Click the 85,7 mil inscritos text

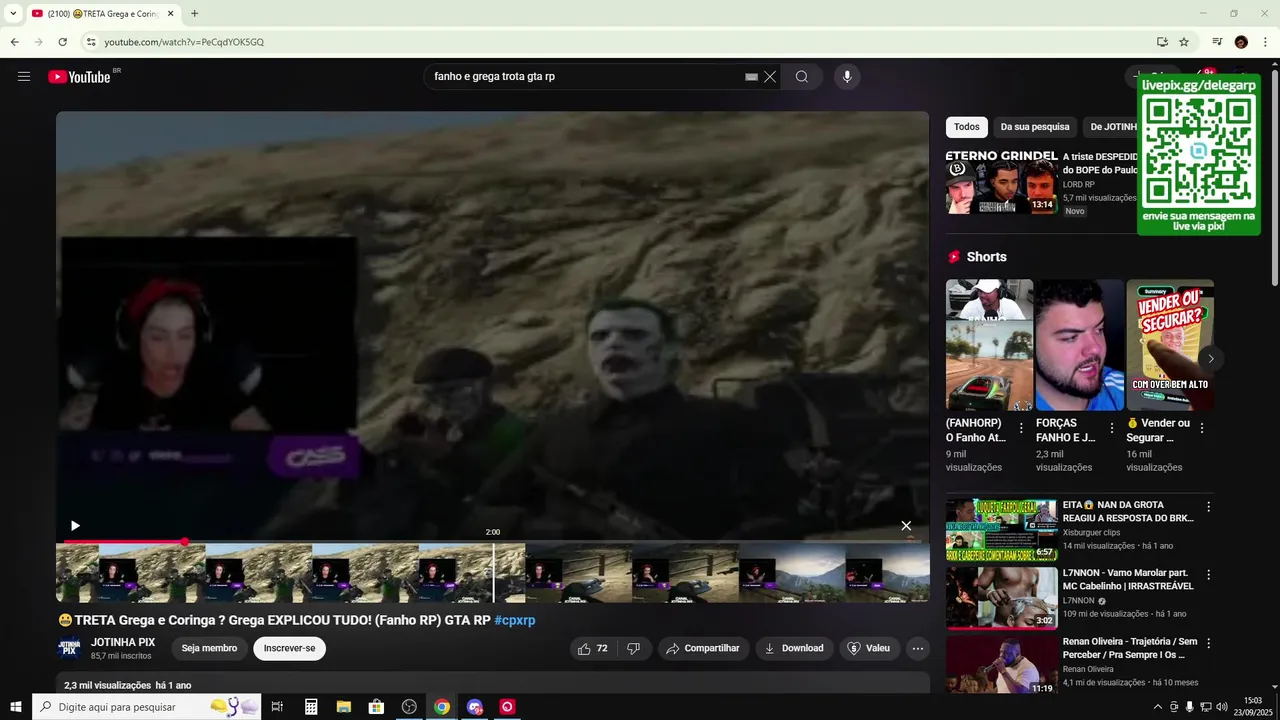click(x=121, y=656)
